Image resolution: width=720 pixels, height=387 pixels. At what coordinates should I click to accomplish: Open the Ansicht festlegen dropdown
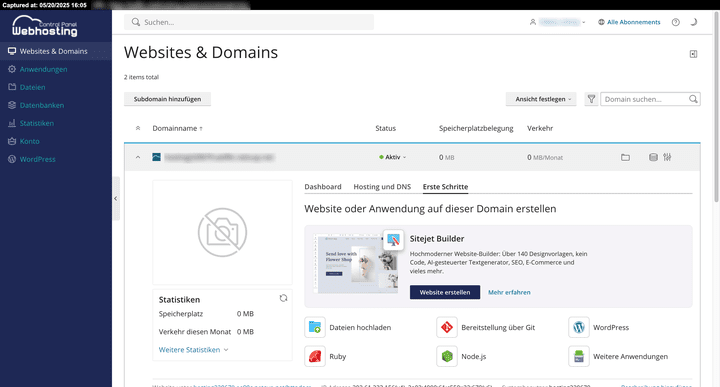[x=541, y=99]
